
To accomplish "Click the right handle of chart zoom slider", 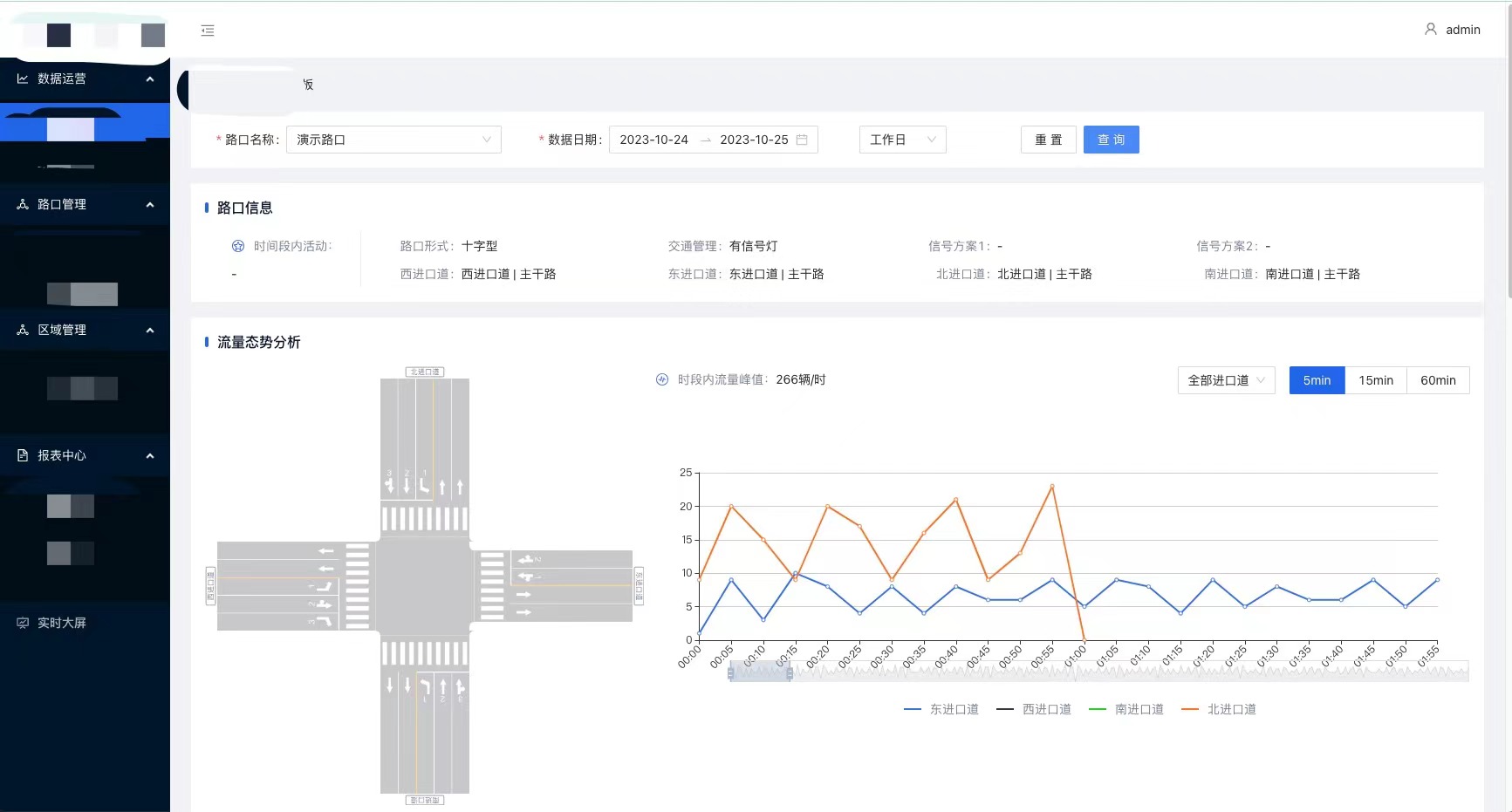I will point(790,672).
